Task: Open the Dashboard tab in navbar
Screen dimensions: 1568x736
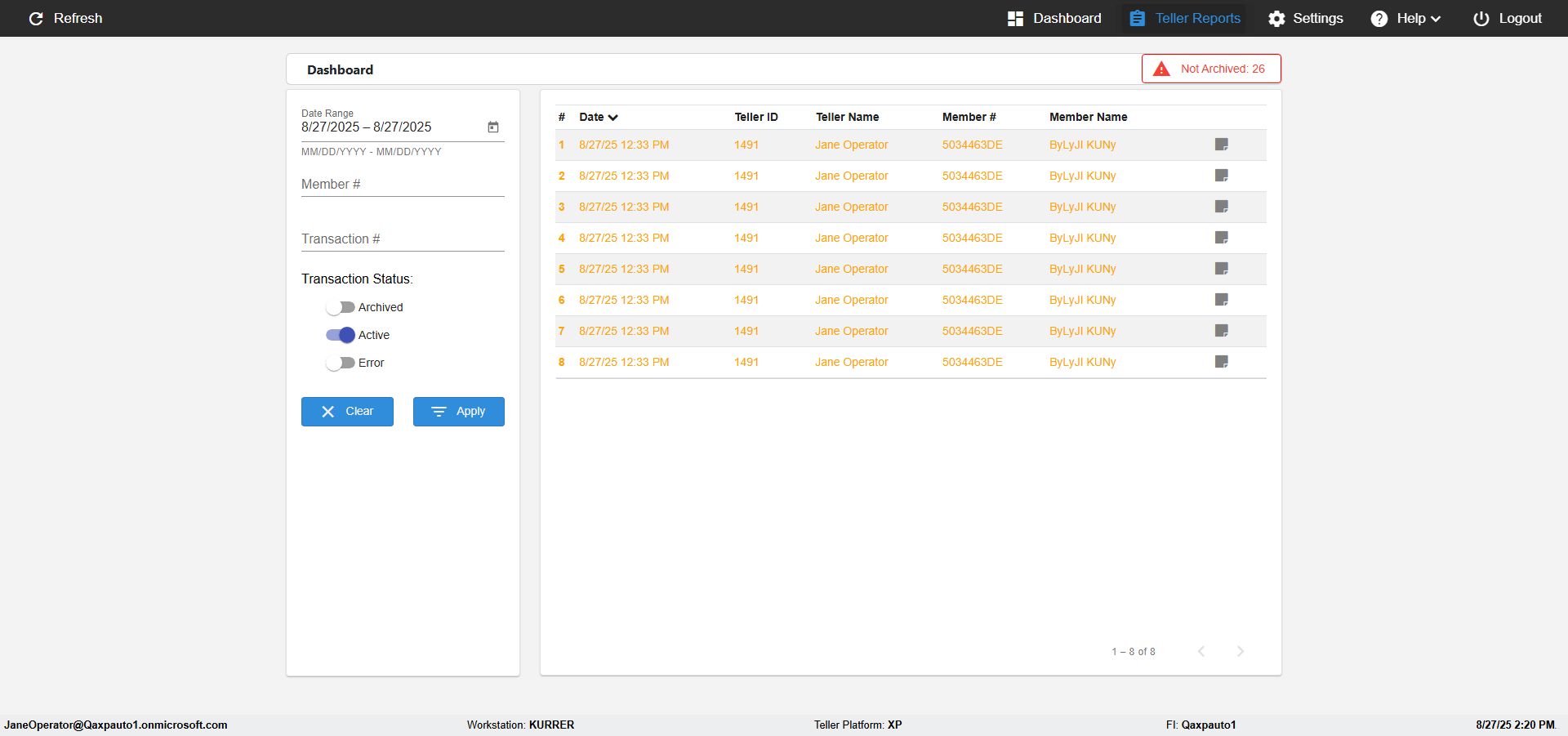Action: 1054,18
